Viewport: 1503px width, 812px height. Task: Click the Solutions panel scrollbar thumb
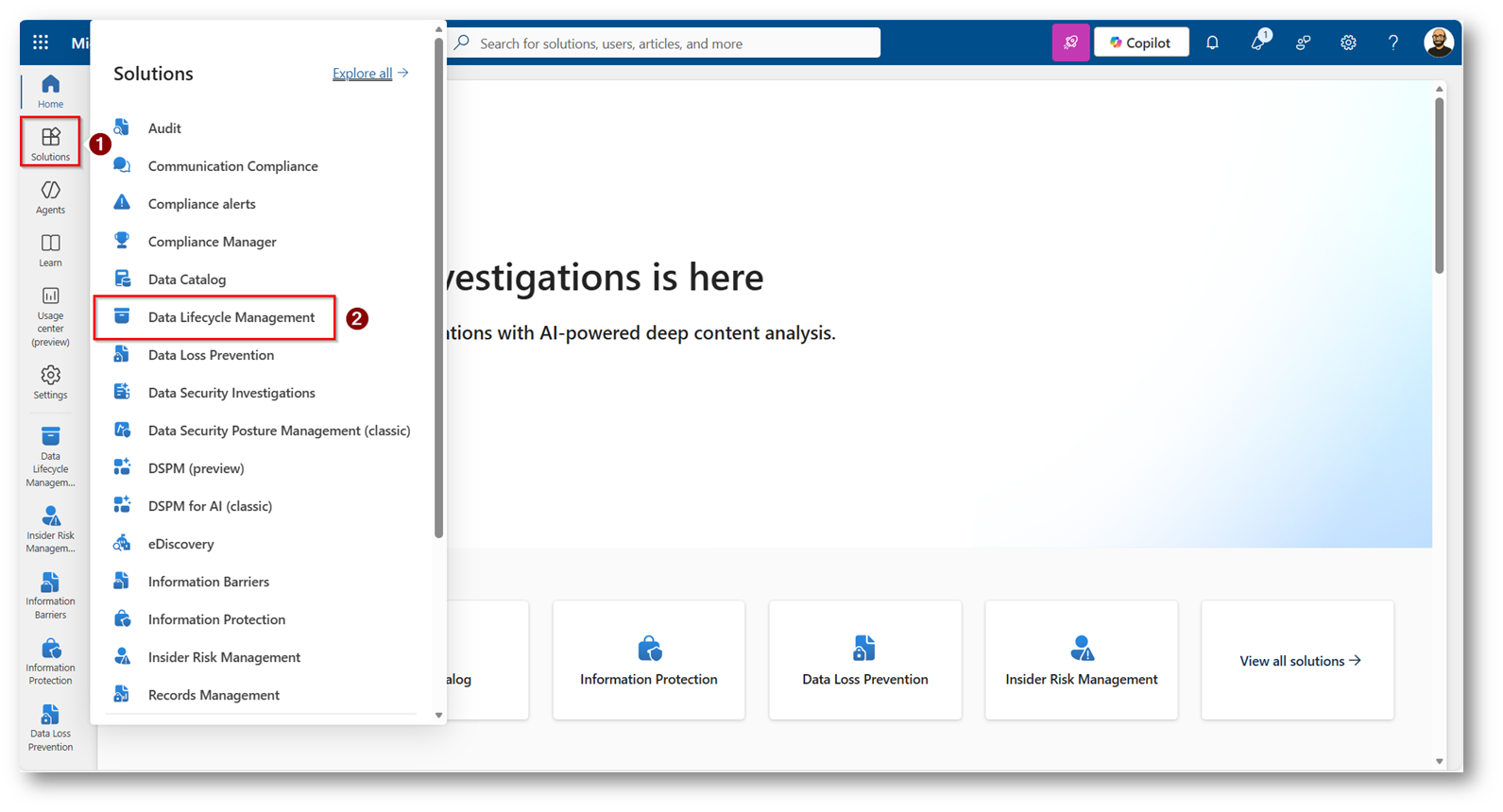438,288
